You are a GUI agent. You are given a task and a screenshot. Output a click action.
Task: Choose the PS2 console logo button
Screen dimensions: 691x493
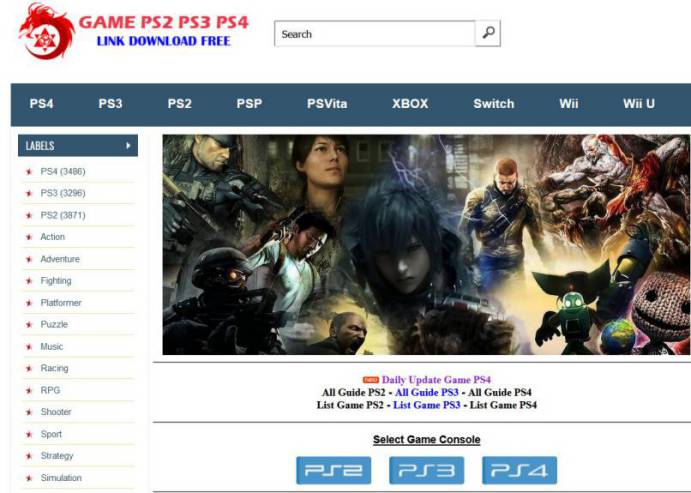click(x=334, y=471)
